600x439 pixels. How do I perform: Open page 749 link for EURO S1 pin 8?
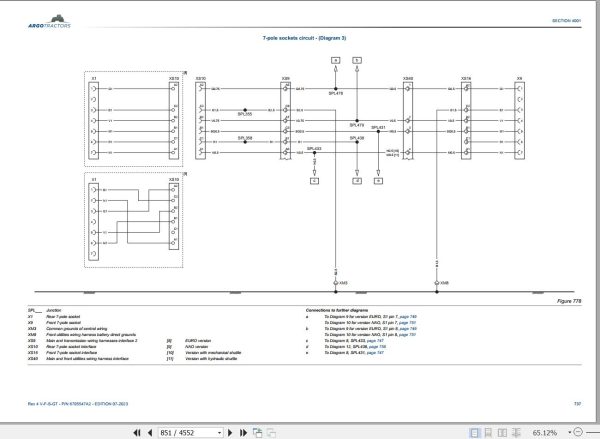[x=408, y=329]
